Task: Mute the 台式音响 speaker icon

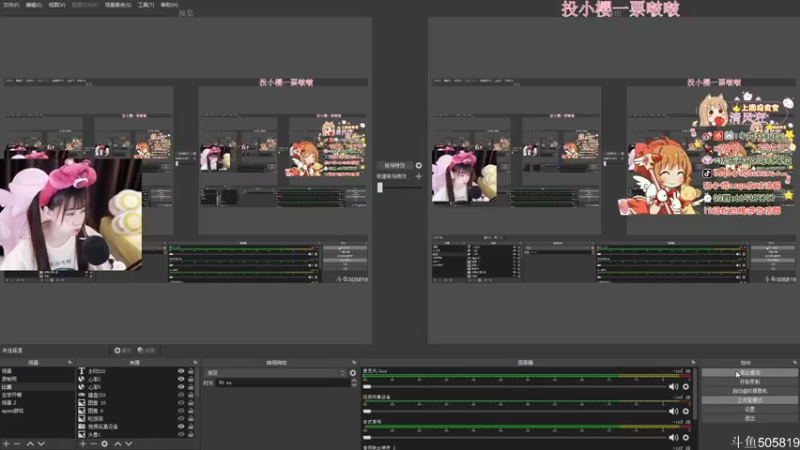Action: click(673, 437)
